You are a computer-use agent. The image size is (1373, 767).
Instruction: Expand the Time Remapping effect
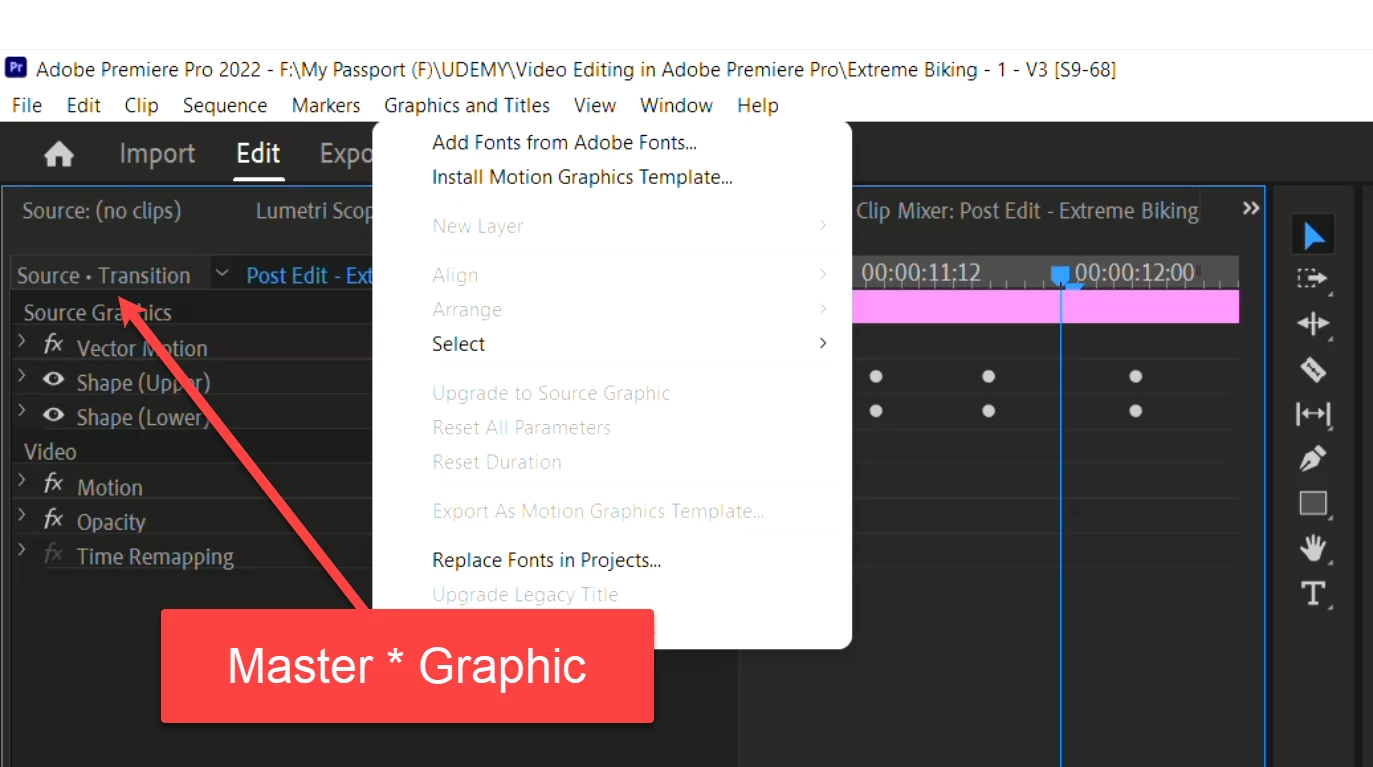(22, 550)
